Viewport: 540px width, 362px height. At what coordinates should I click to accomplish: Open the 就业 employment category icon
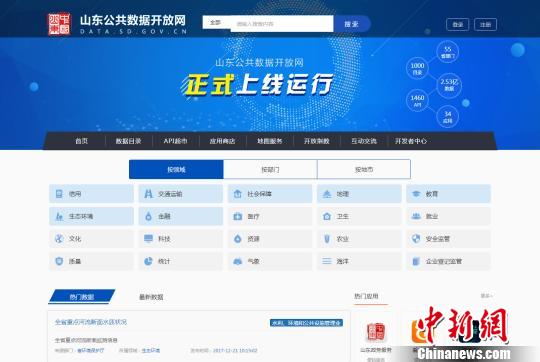[x=416, y=216]
